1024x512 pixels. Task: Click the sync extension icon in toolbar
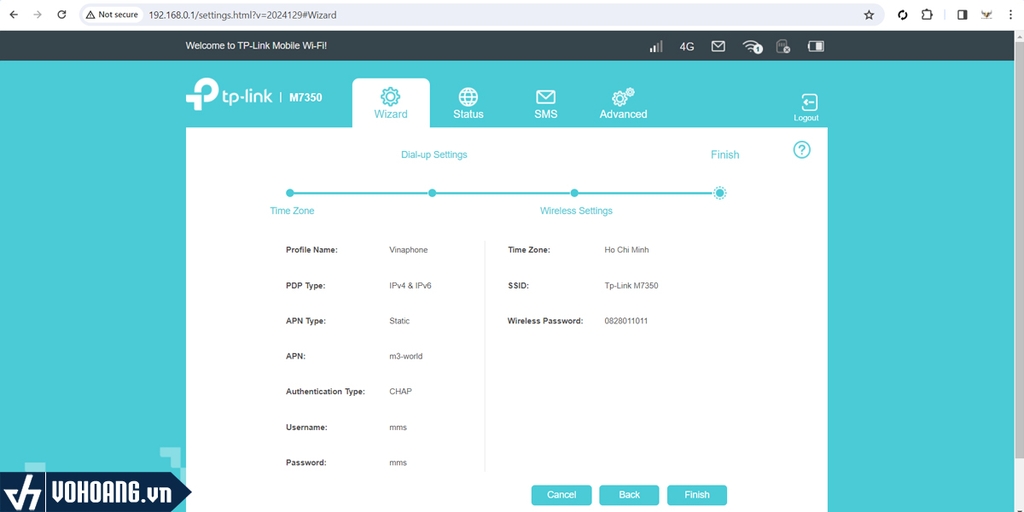pos(903,14)
